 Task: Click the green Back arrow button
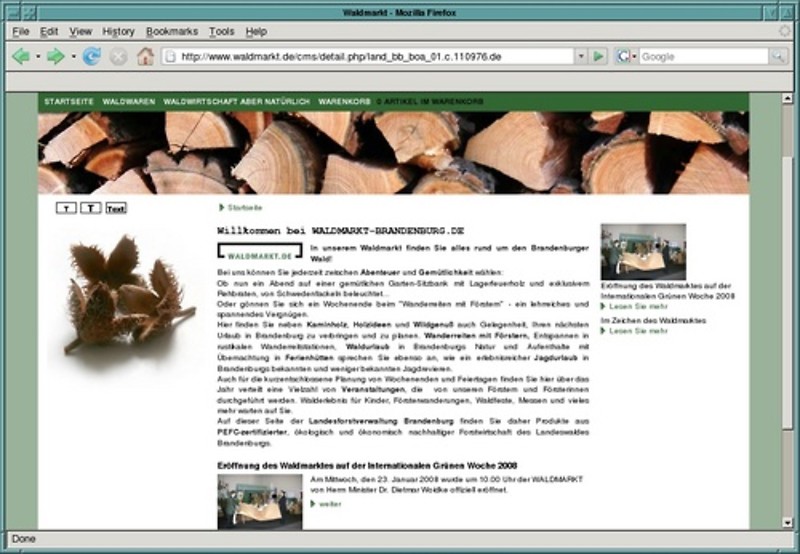coord(21,56)
